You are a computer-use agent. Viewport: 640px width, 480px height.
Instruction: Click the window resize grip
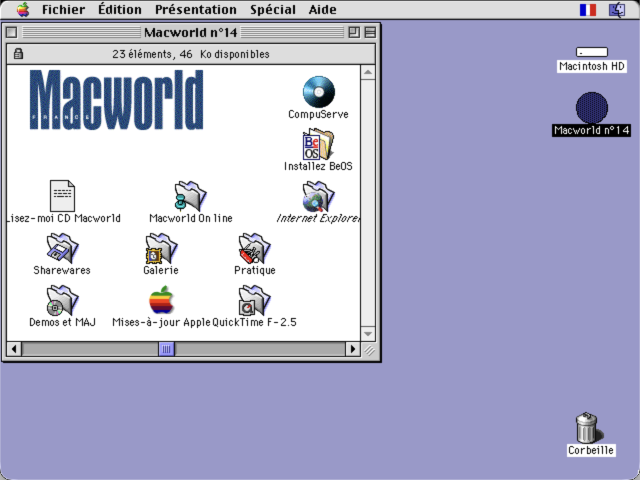(369, 349)
